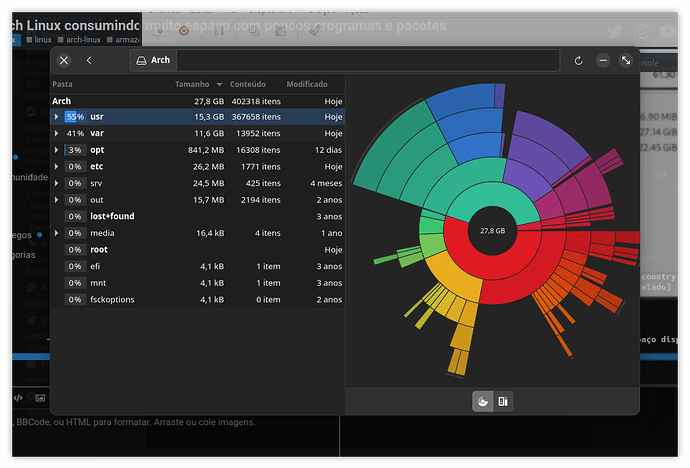The image size is (690, 468).
Task: Expand the usr folder row
Action: (x=56, y=117)
